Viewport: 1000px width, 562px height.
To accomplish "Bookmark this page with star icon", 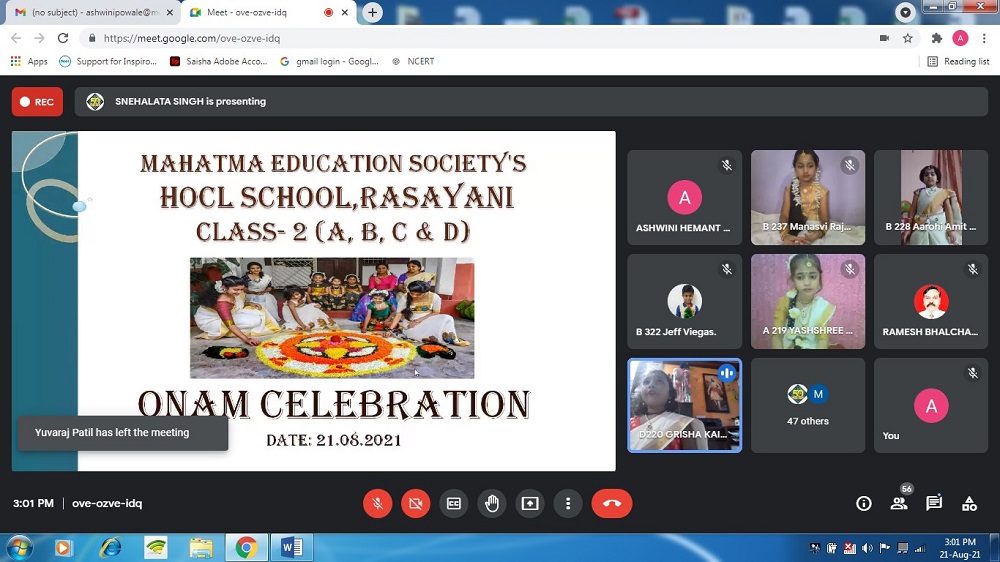I will (x=908, y=38).
